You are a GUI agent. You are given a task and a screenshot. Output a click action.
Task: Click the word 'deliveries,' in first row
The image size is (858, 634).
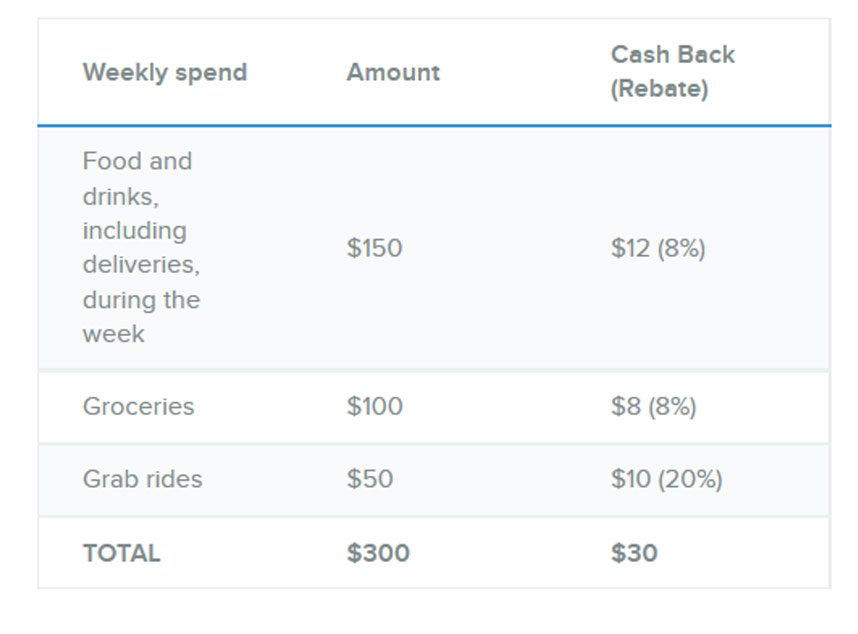click(141, 265)
